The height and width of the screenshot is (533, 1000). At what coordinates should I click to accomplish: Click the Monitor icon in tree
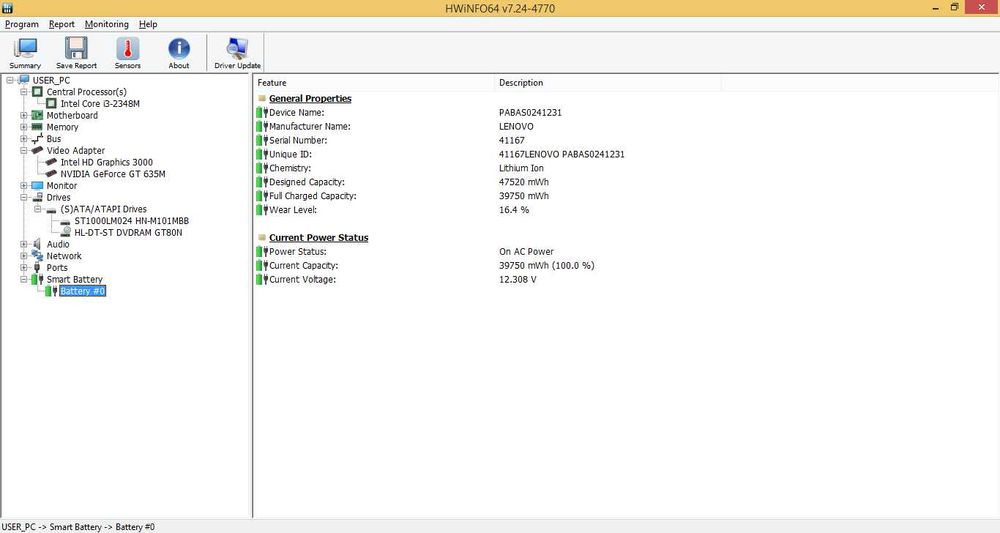(x=38, y=186)
